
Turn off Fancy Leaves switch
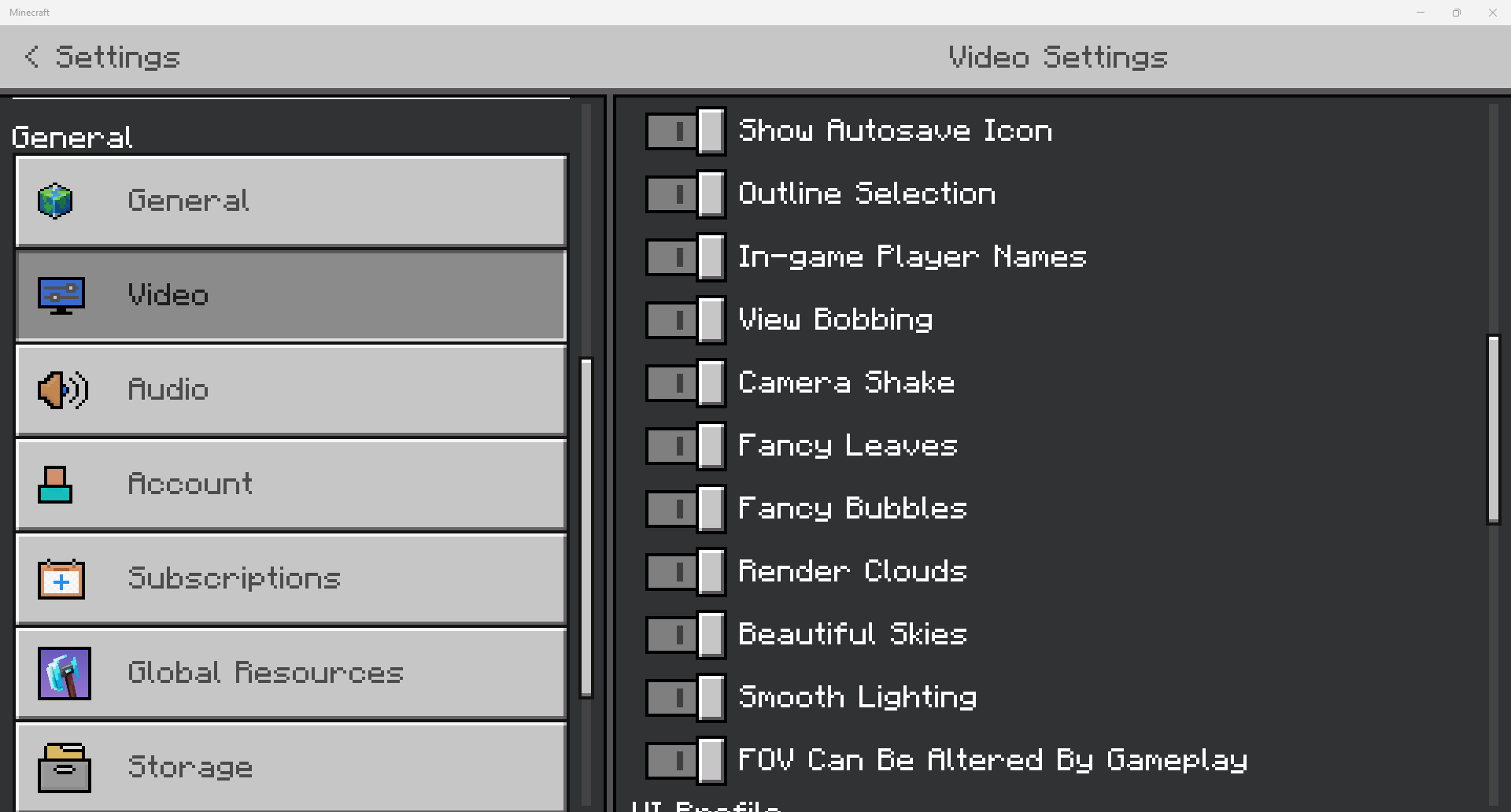tap(685, 445)
